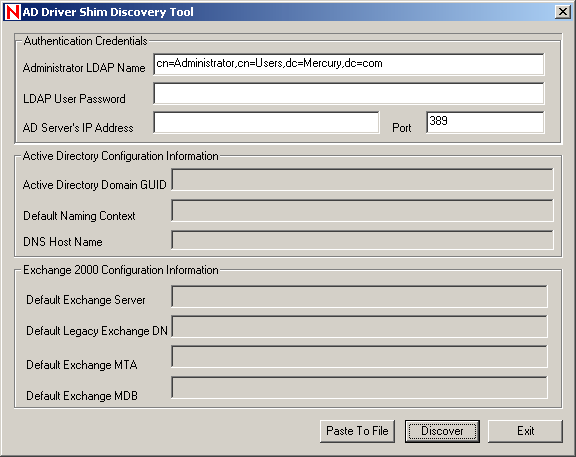
Task: Focus the LDAP User Password field
Action: coord(349,93)
